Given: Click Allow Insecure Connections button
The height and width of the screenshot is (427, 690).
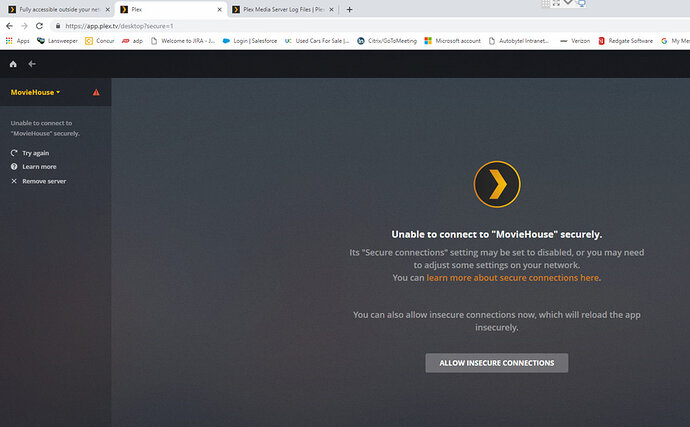Looking at the screenshot, I should [x=497, y=363].
